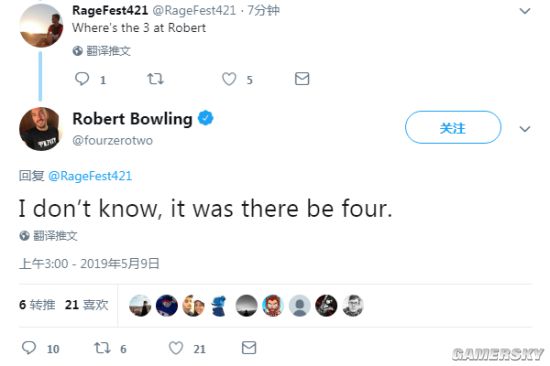This screenshot has width=550, height=366.
Task: Open Robert Bowling's profile picture
Action: tap(40, 129)
